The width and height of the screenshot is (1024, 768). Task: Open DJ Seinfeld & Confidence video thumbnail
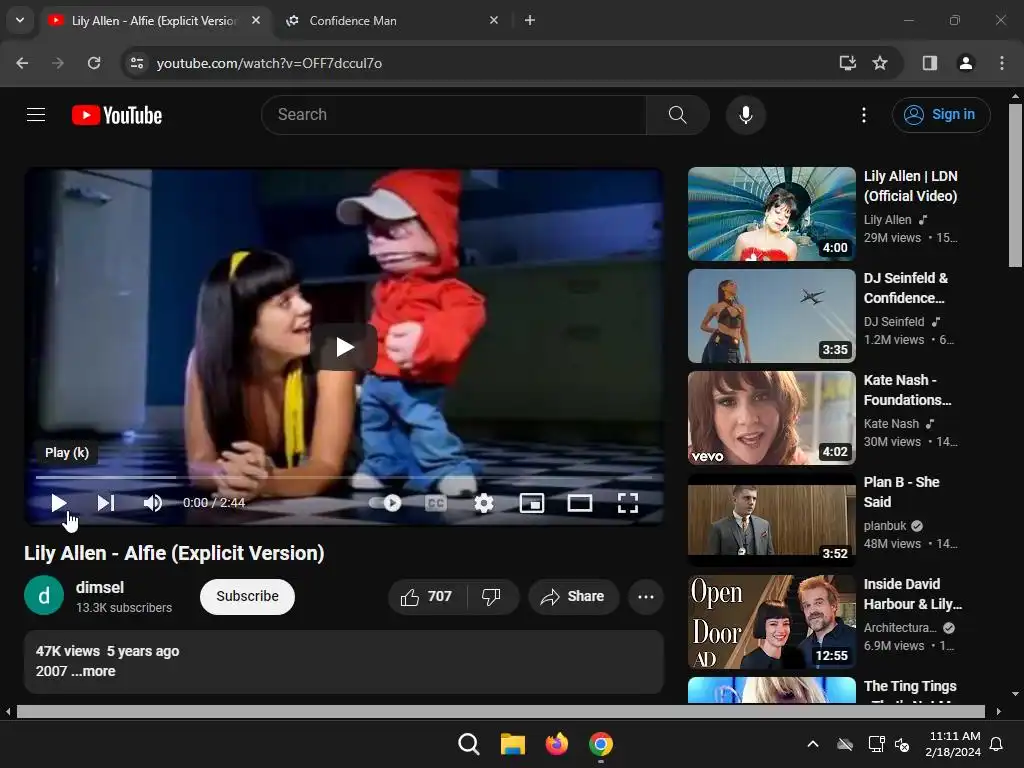pyautogui.click(x=771, y=316)
